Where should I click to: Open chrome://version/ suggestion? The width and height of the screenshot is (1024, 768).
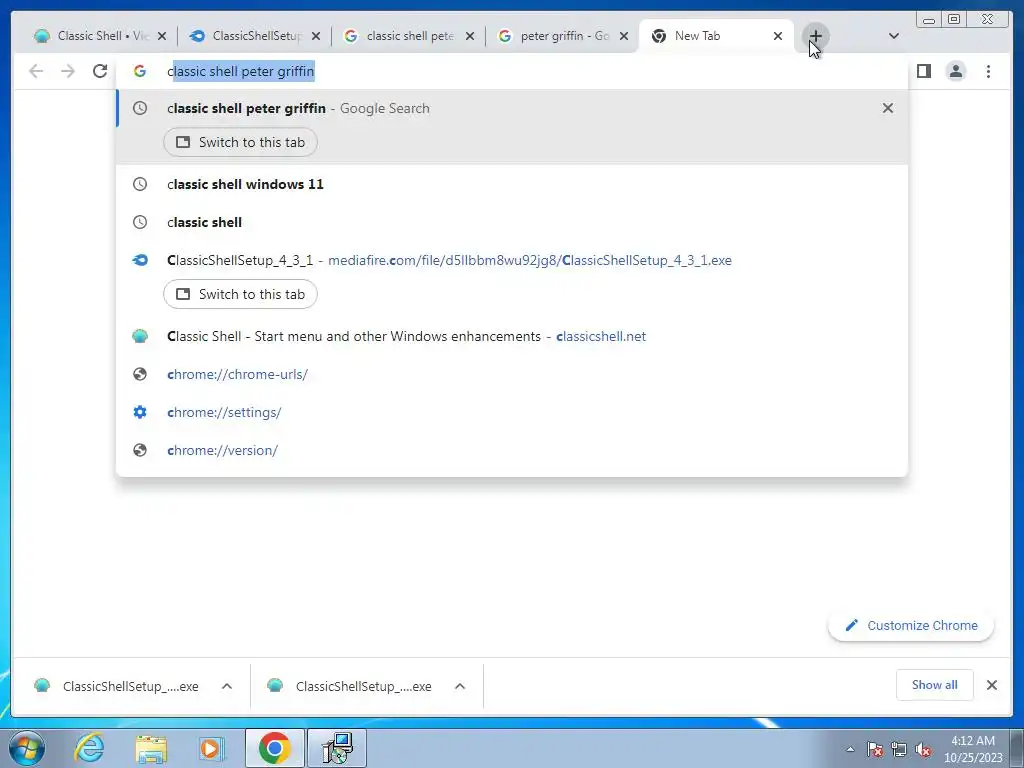[512, 450]
